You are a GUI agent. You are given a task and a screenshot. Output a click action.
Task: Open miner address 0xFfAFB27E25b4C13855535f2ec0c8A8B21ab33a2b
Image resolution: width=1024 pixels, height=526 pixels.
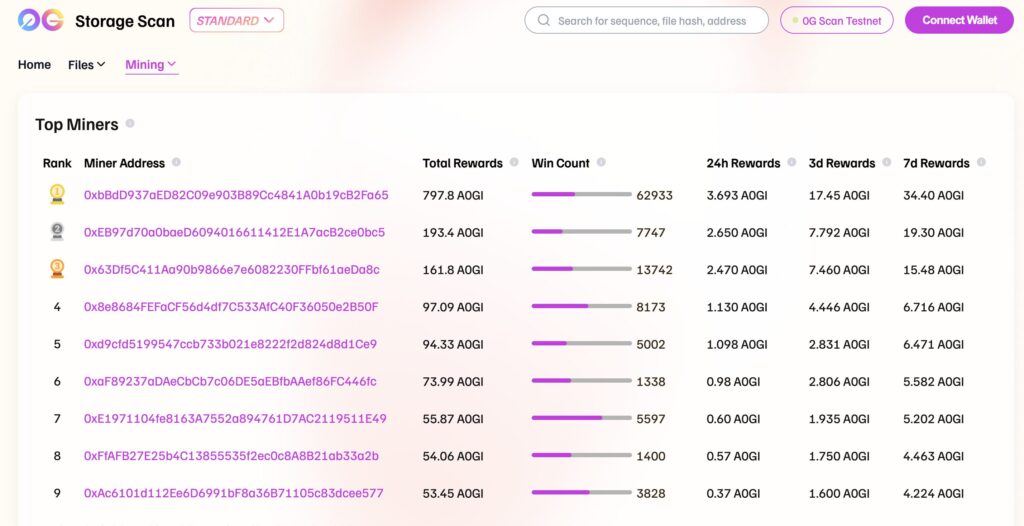tap(231, 456)
